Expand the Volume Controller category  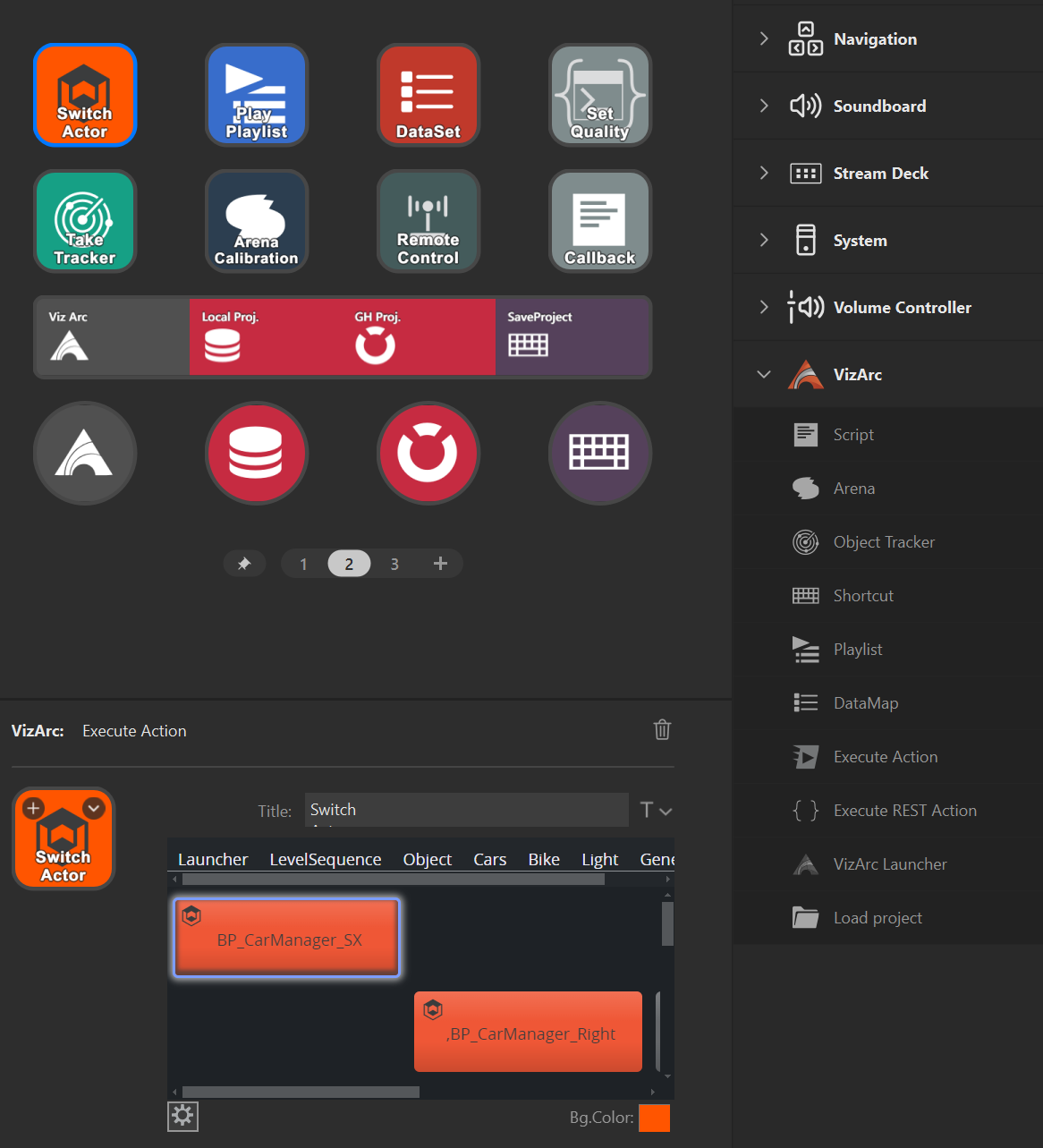pos(764,307)
